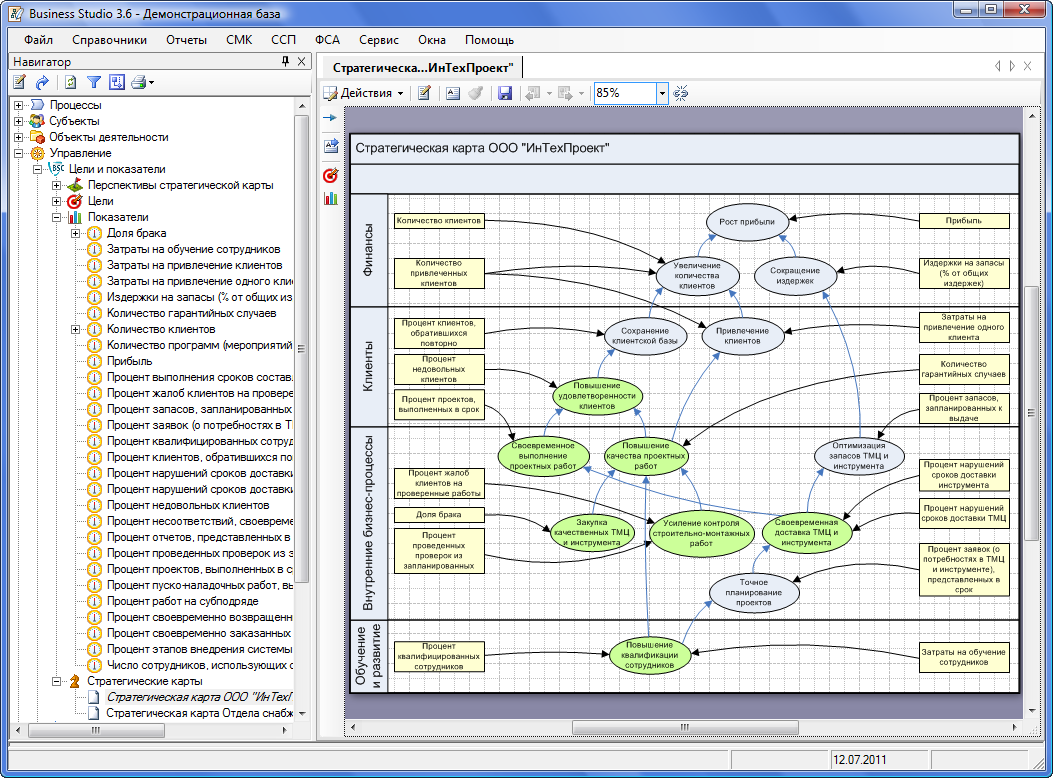Click the edit properties icon in Navigator toolbar
Viewport: 1053px width, 778px height.
click(20, 83)
